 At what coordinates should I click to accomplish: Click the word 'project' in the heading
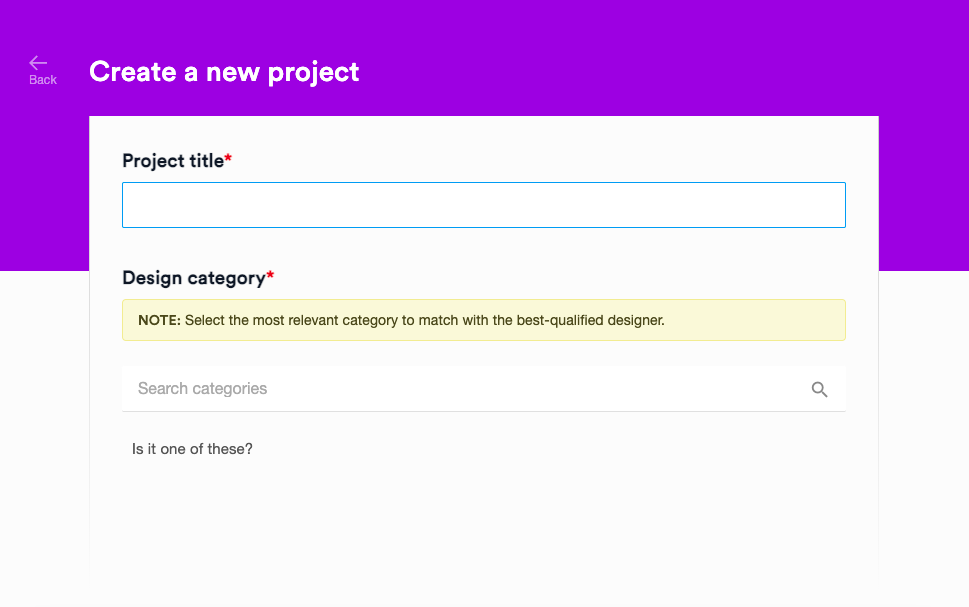(x=313, y=73)
